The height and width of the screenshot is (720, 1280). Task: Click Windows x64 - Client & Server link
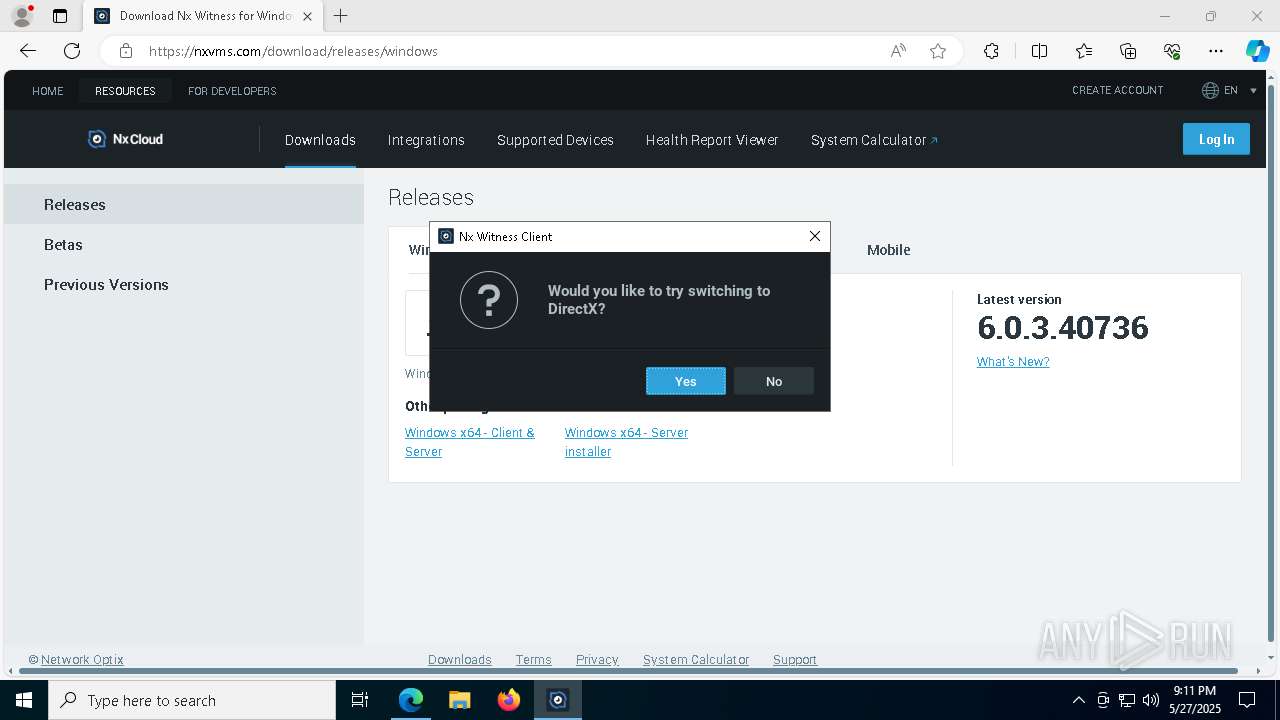point(470,442)
